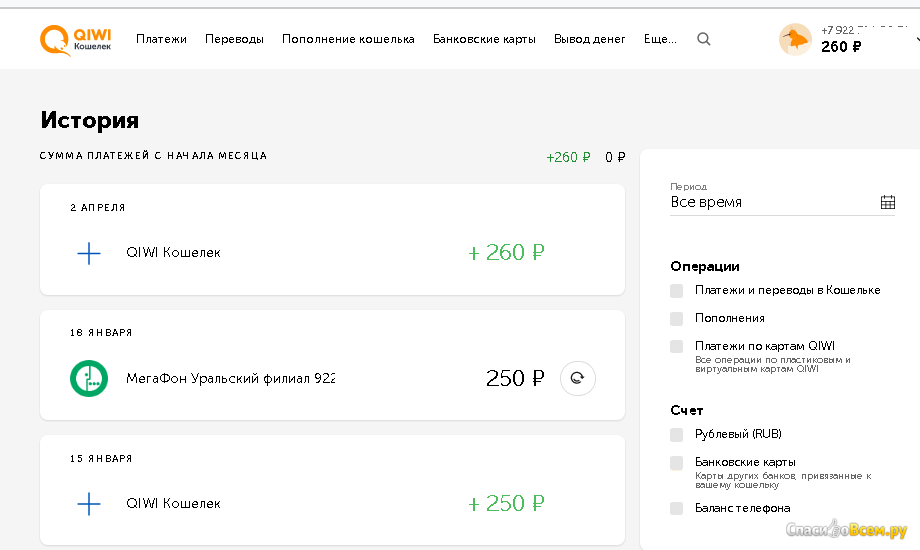Check the Рублевый (RUB) account filter
The width and height of the screenshot is (920, 550).
point(677,435)
